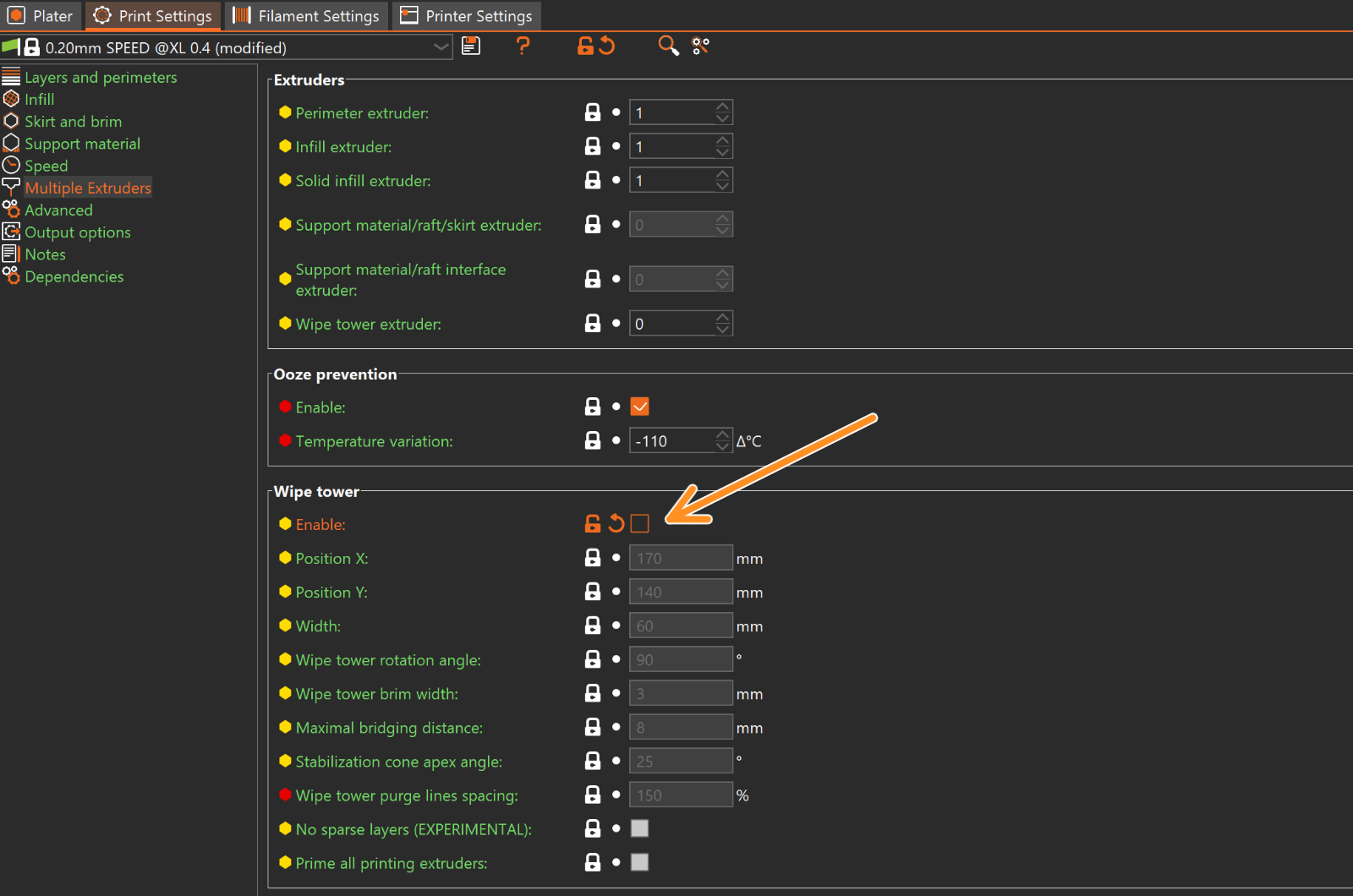The width and height of the screenshot is (1353, 896).
Task: Reset Wipe tower Enable with undo arrow
Action: (616, 524)
